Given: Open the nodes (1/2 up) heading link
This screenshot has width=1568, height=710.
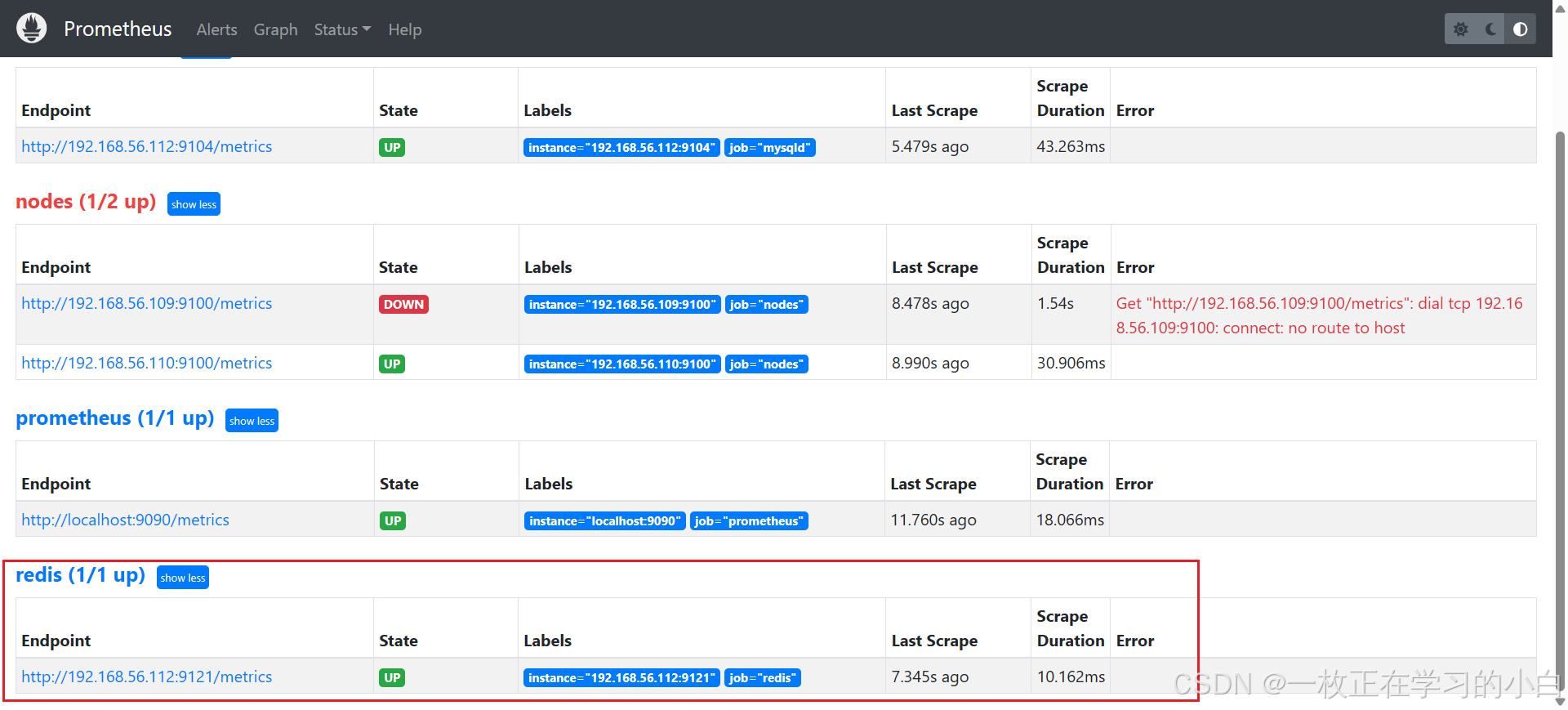Looking at the screenshot, I should pyautogui.click(x=86, y=202).
